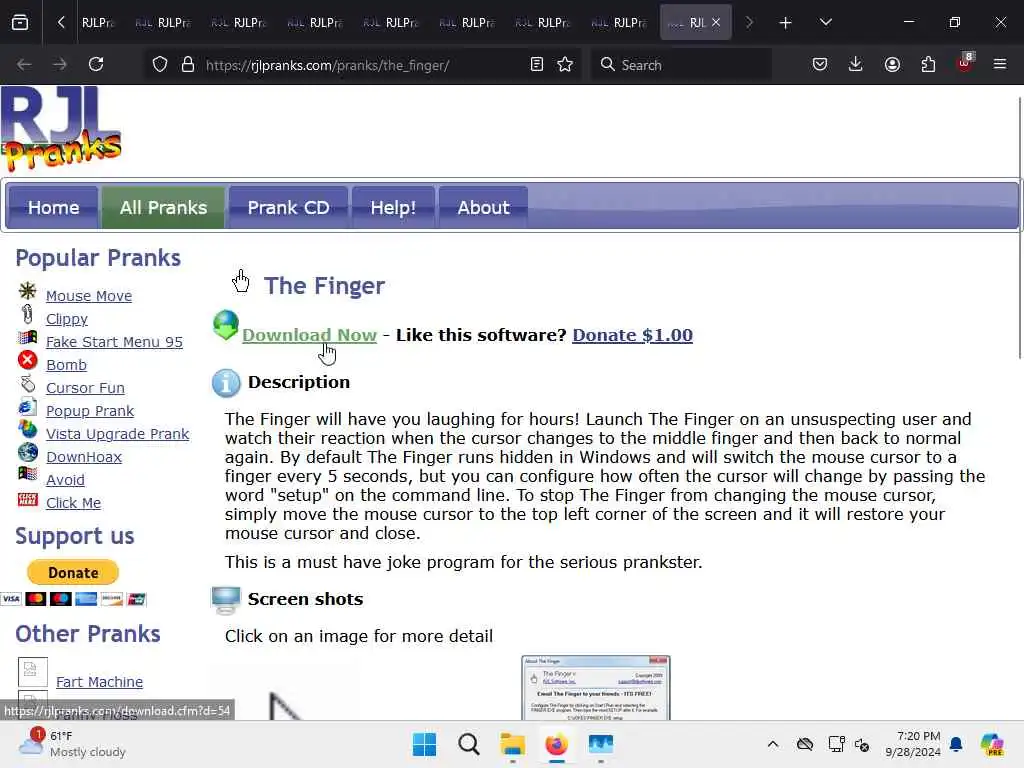The width and height of the screenshot is (1024, 768).
Task: Open the Help! navigation tab
Action: pos(393,208)
